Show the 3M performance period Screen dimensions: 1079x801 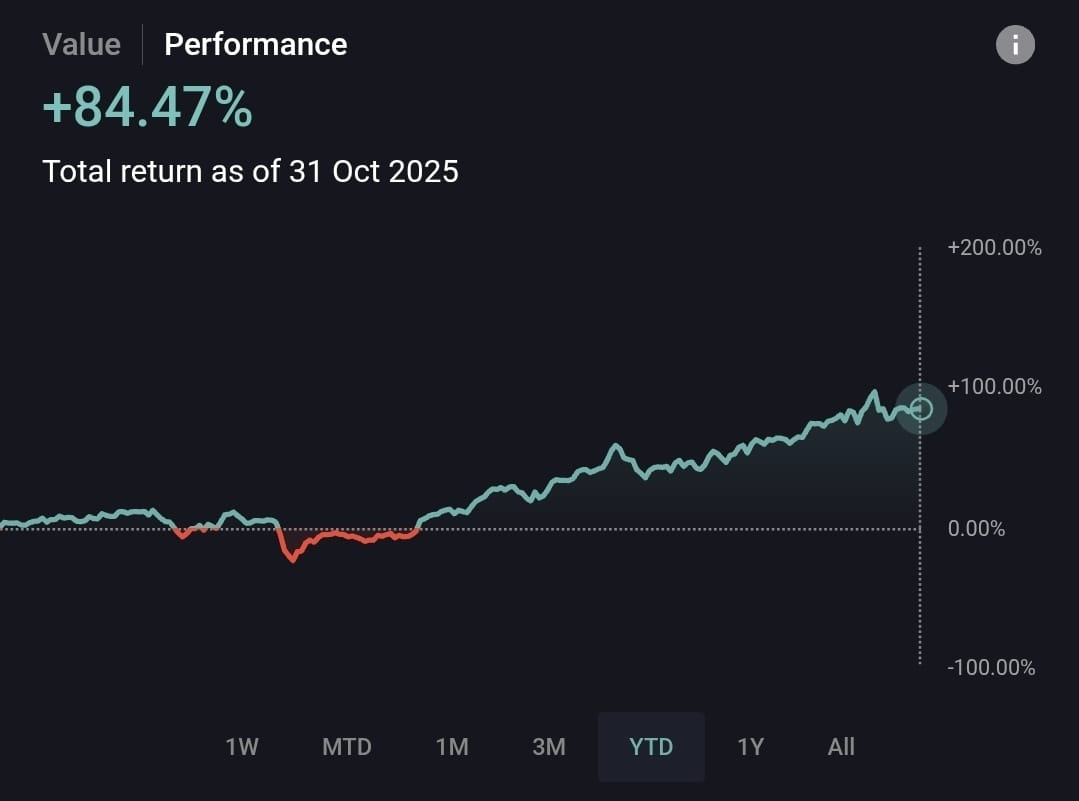(x=549, y=747)
